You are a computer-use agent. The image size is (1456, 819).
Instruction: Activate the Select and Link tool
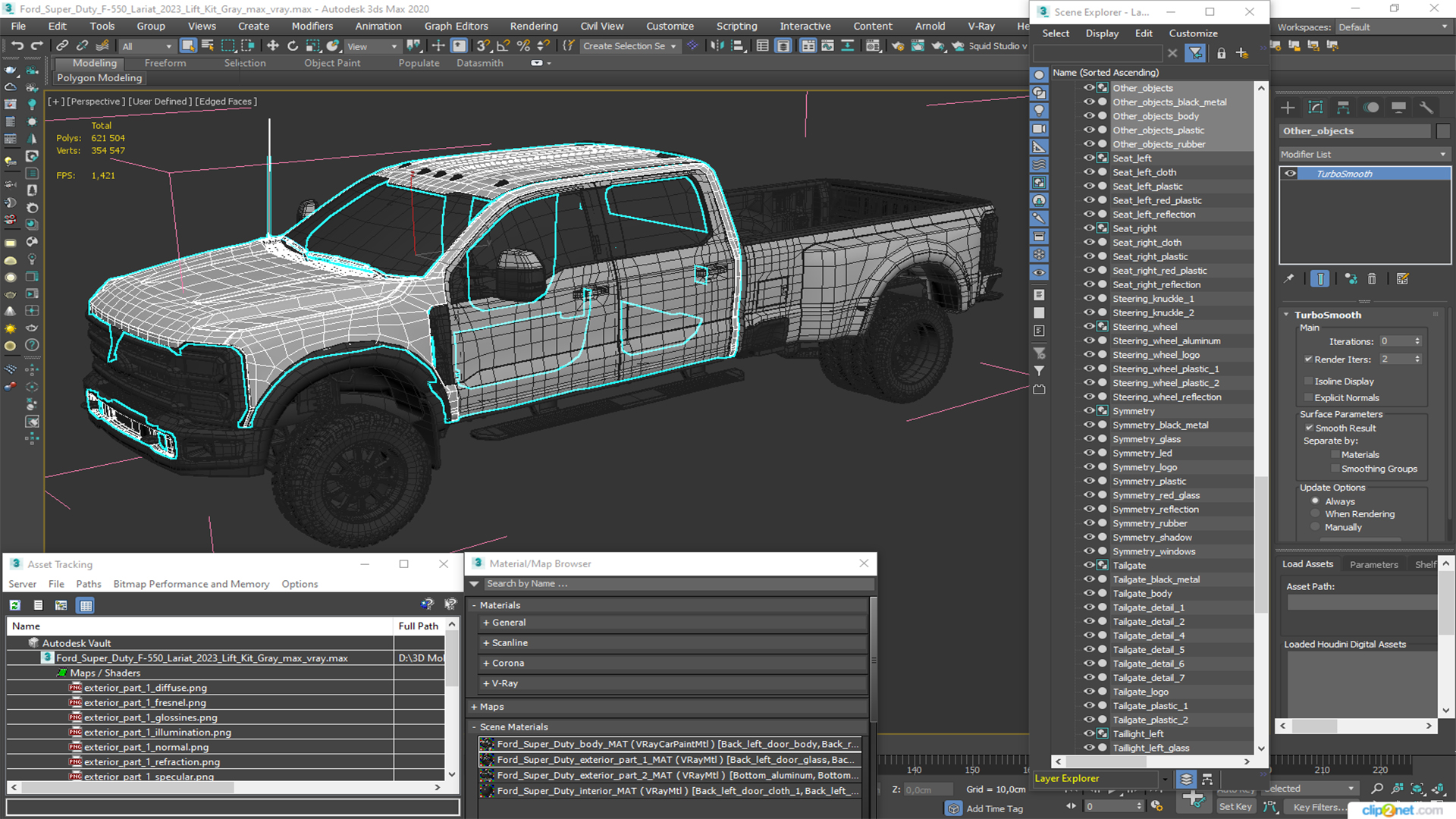pos(63,46)
